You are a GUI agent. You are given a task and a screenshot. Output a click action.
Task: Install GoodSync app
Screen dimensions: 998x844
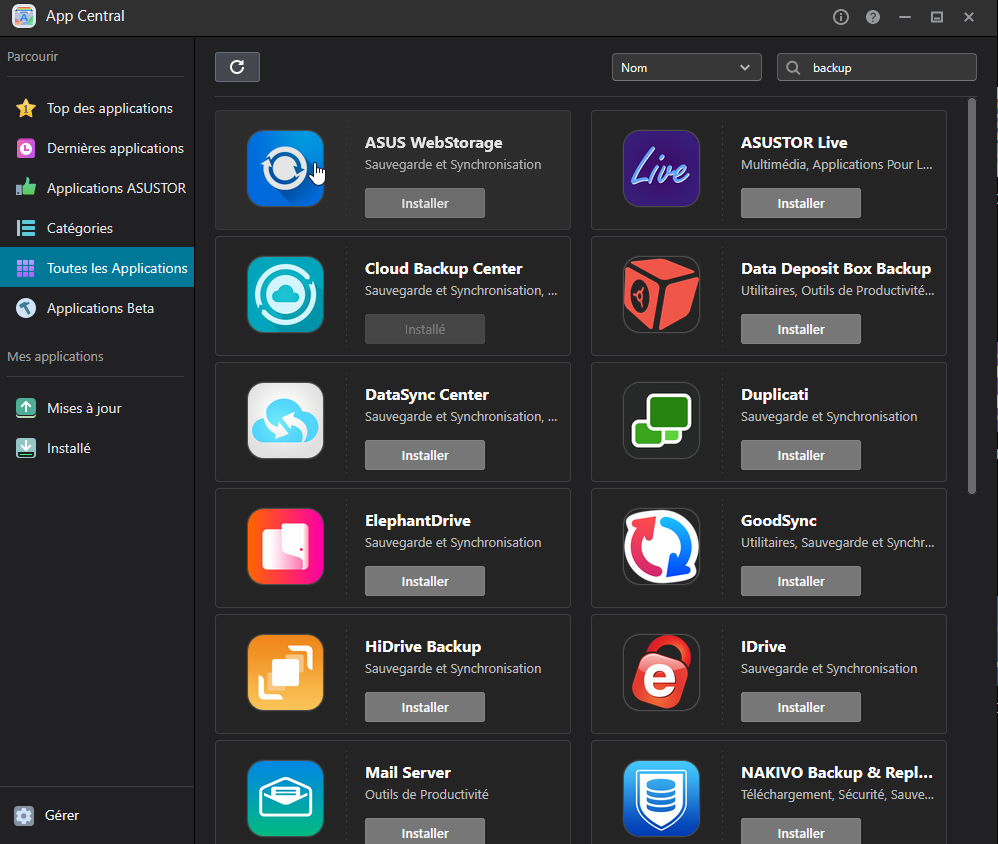[x=801, y=581]
